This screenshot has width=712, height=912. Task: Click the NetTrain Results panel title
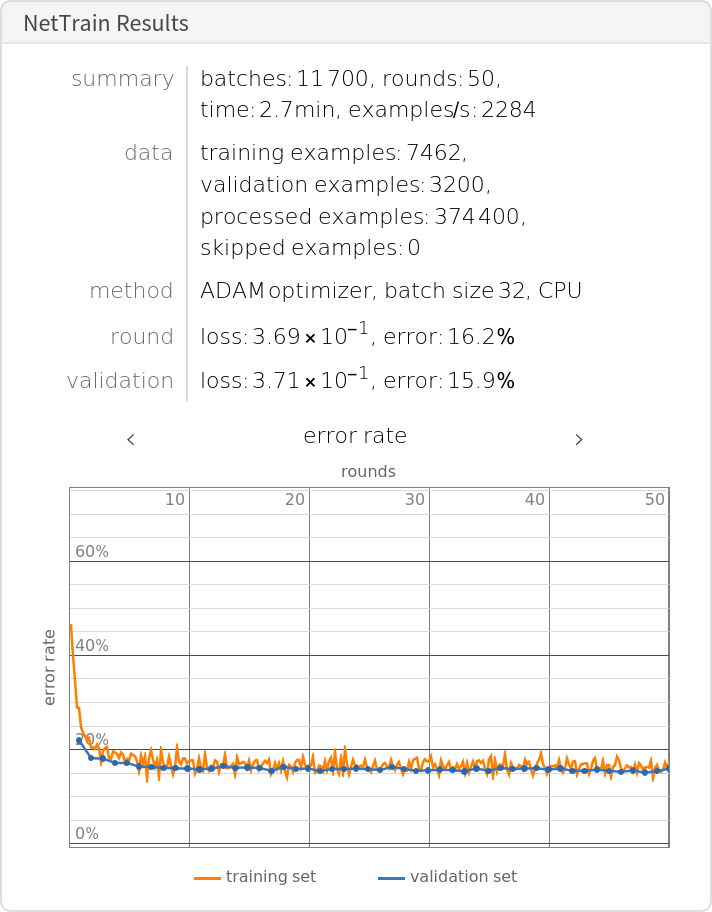[x=106, y=24]
